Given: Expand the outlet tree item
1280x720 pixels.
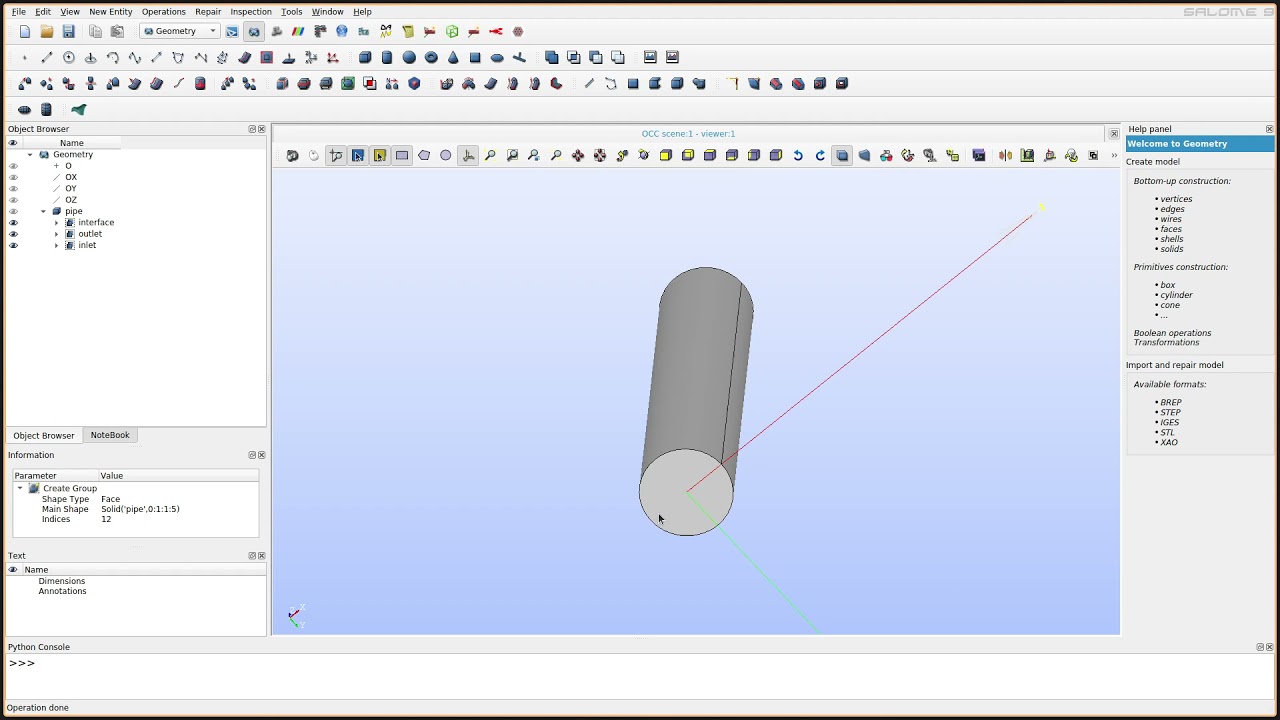Looking at the screenshot, I should pos(56,234).
